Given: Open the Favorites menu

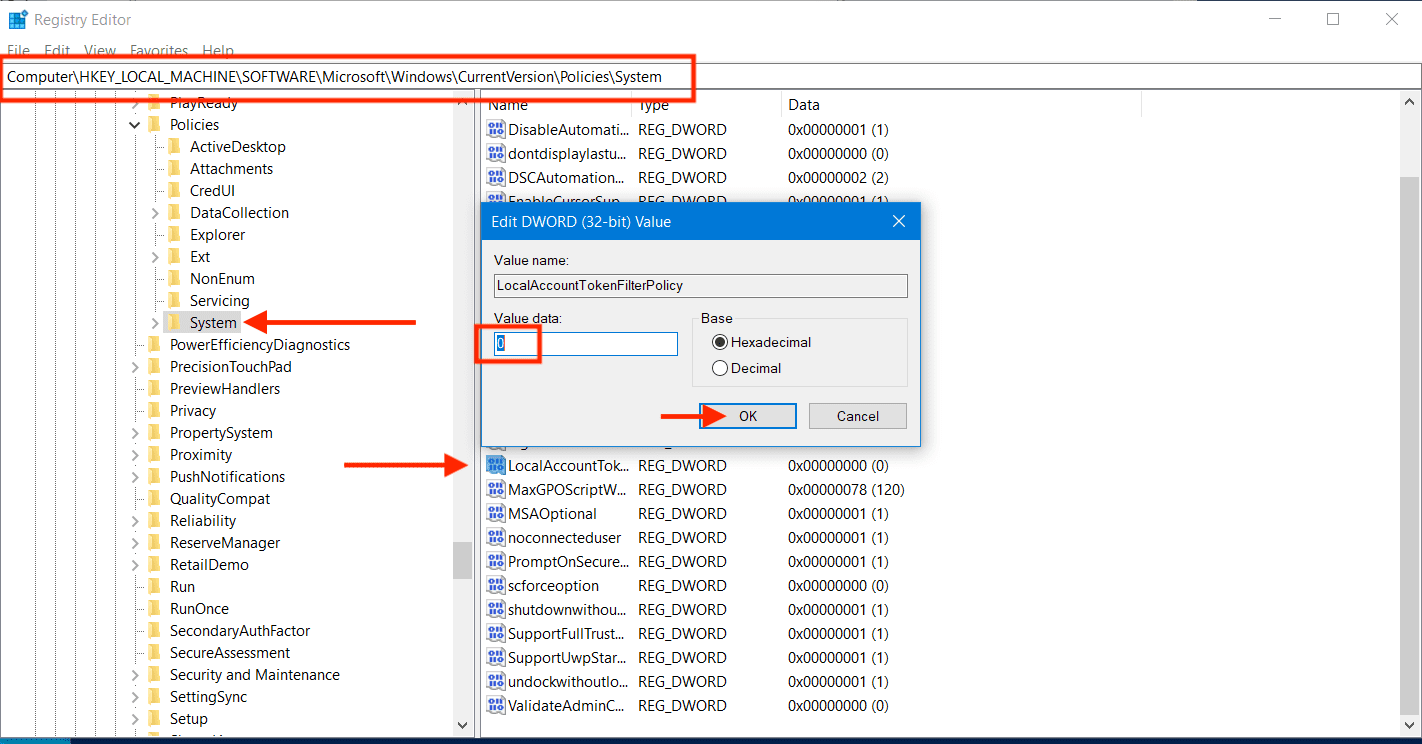Looking at the screenshot, I should pyautogui.click(x=159, y=50).
